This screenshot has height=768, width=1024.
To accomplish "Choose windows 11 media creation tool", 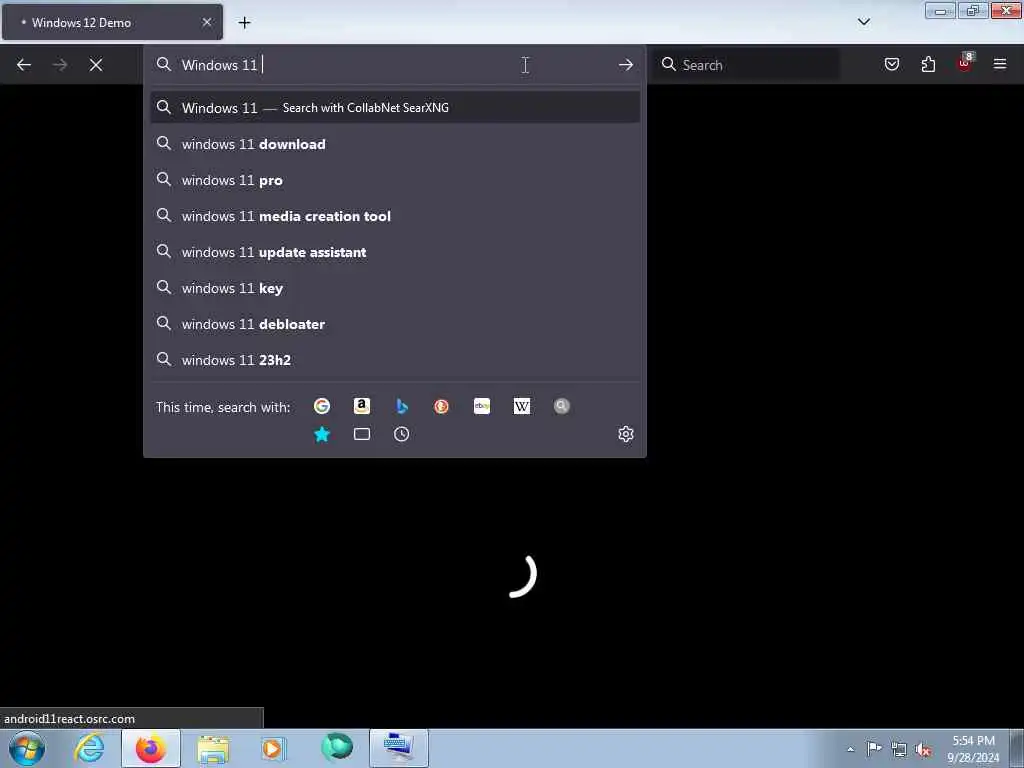I will click(395, 216).
